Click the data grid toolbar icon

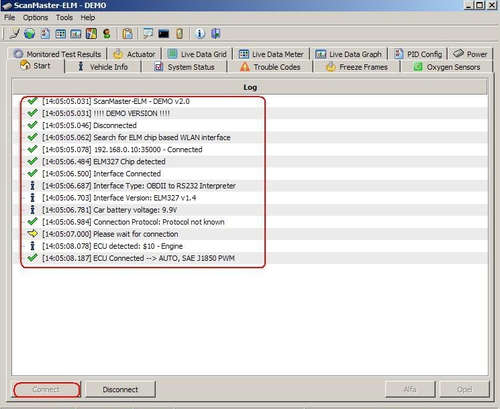point(60,34)
